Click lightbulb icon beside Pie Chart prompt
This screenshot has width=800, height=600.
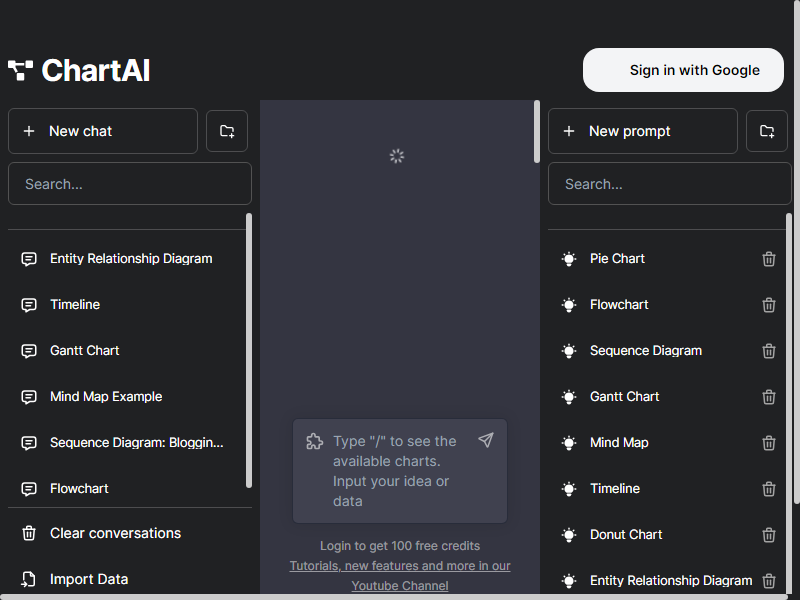coord(569,259)
